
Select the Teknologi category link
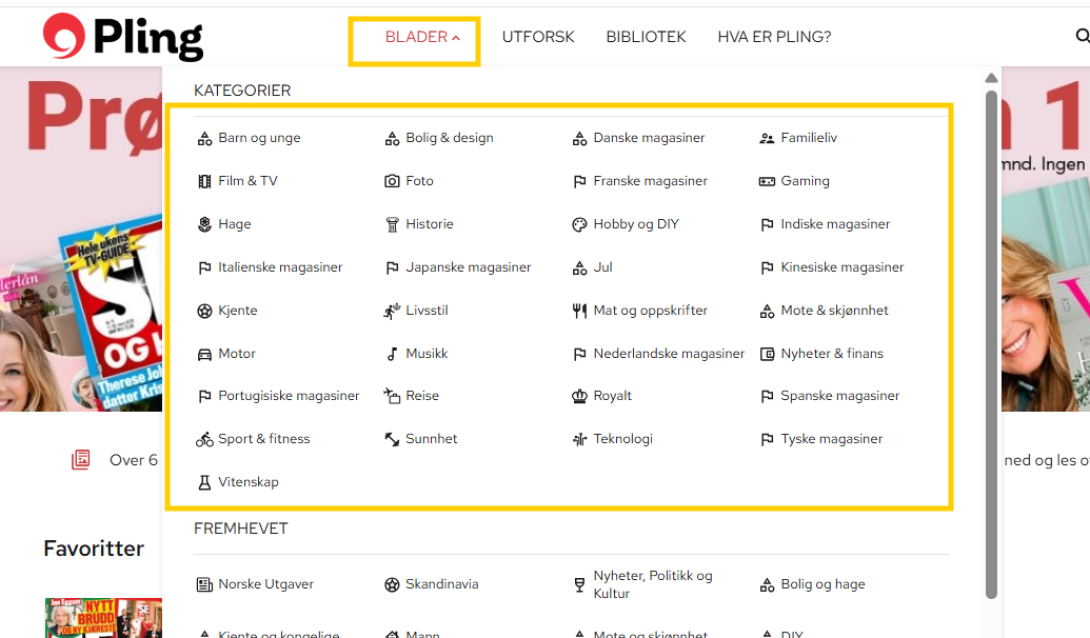tap(622, 439)
